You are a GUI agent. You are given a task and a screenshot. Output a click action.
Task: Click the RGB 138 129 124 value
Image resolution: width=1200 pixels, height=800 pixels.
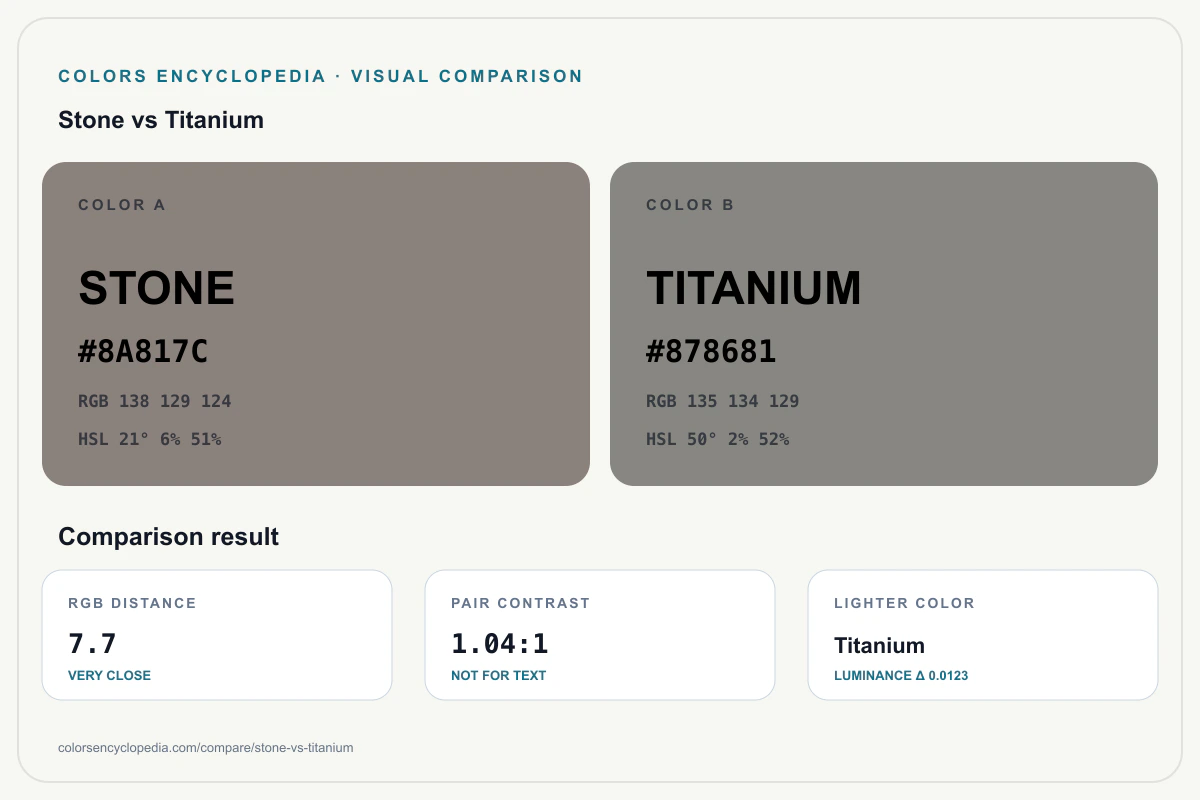[155, 401]
